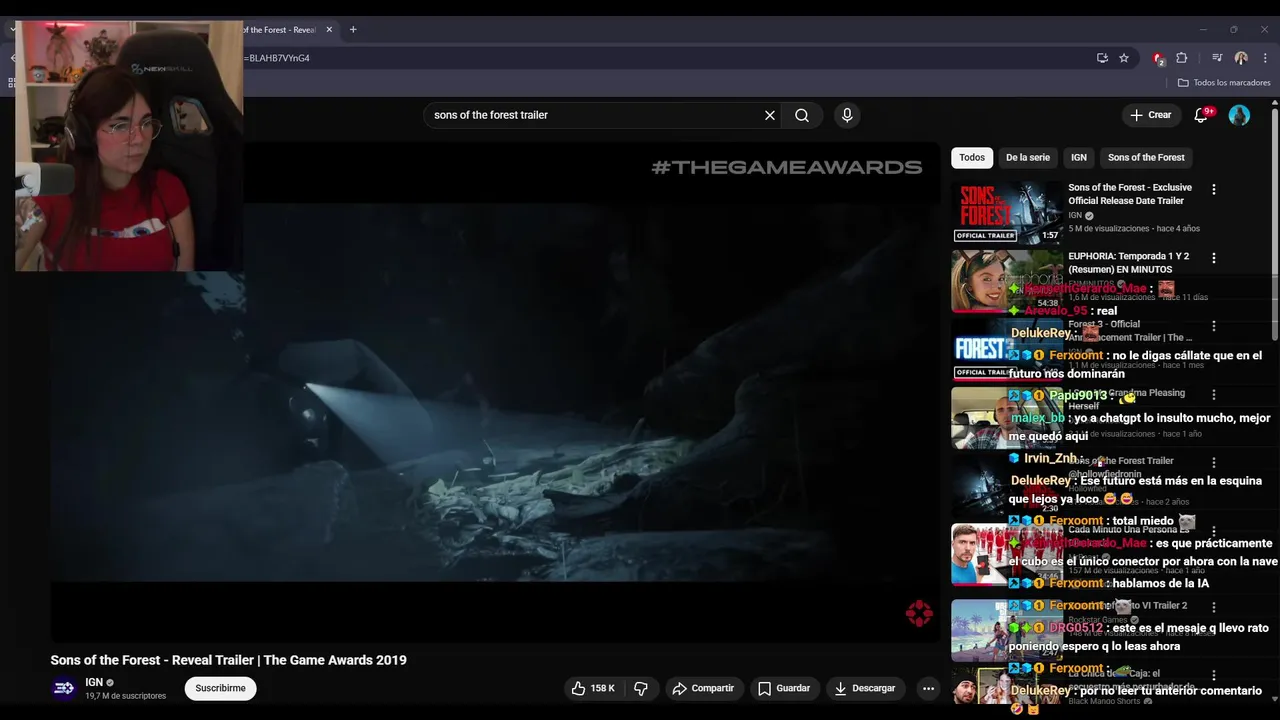
Task: Open options for the EUPHORIA video
Action: [1214, 258]
